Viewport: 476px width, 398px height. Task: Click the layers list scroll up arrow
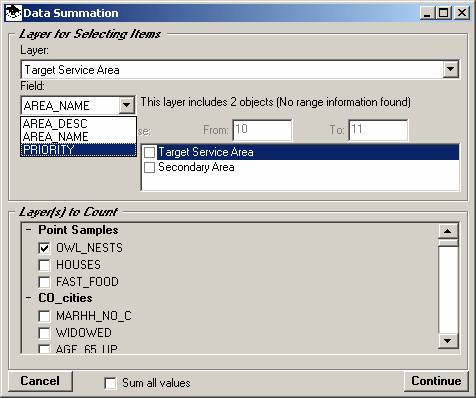447,231
